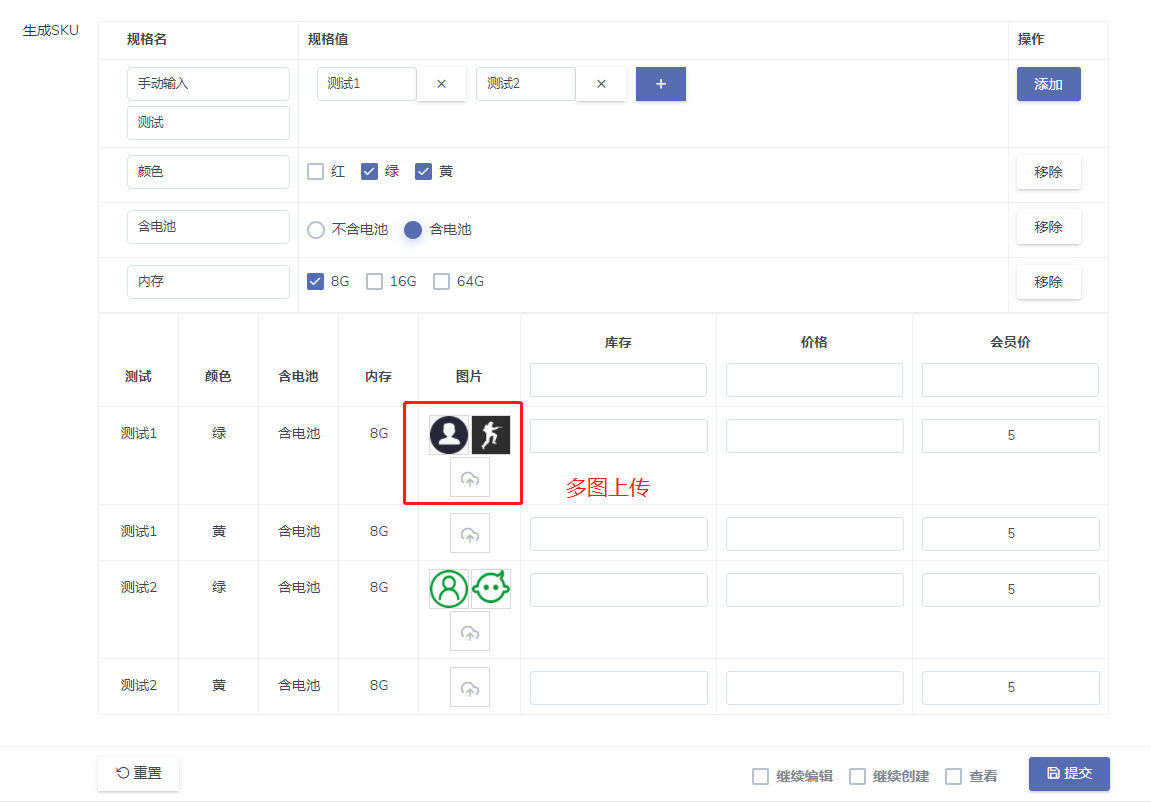The image size is (1151, 802).
Task: Open the green robot face thumbnail
Action: pos(491,589)
